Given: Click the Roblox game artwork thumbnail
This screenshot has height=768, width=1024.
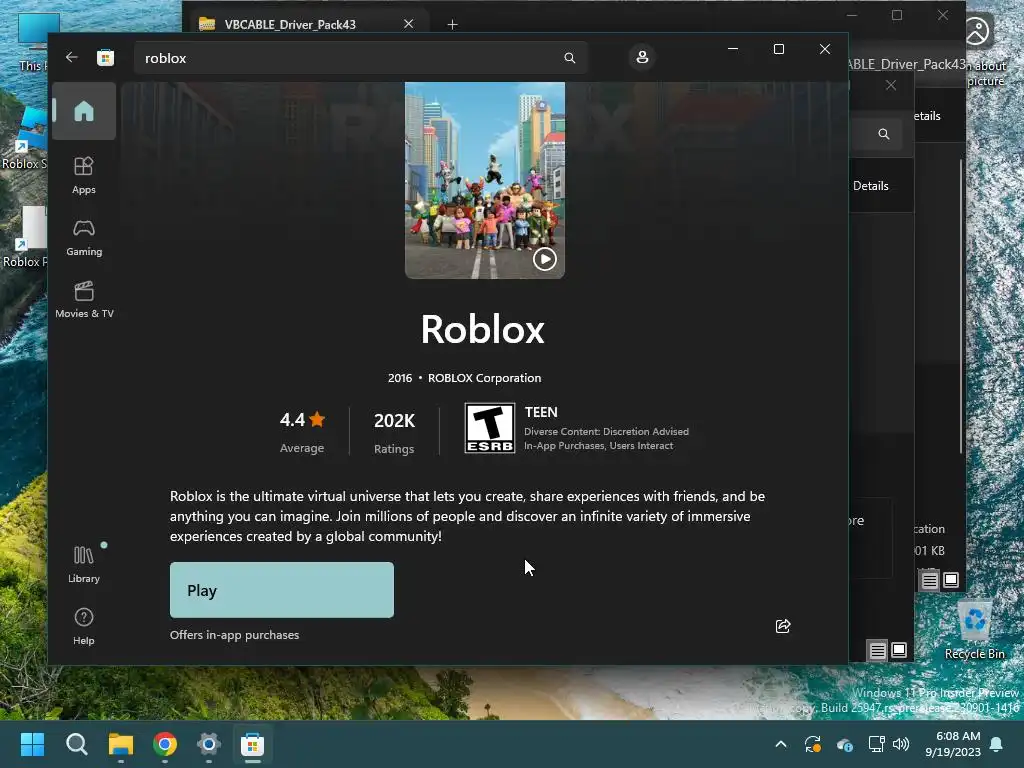Looking at the screenshot, I should [x=485, y=180].
